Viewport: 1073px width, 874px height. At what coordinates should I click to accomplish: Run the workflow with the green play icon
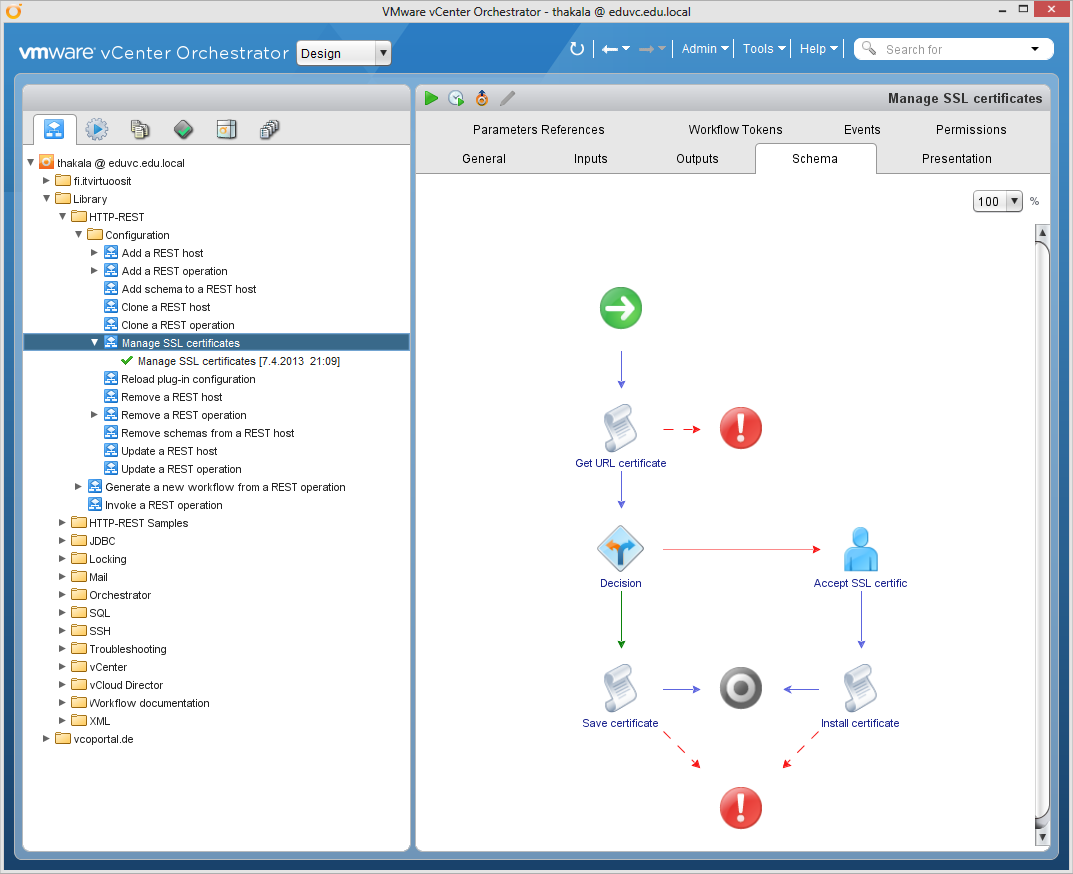point(431,99)
